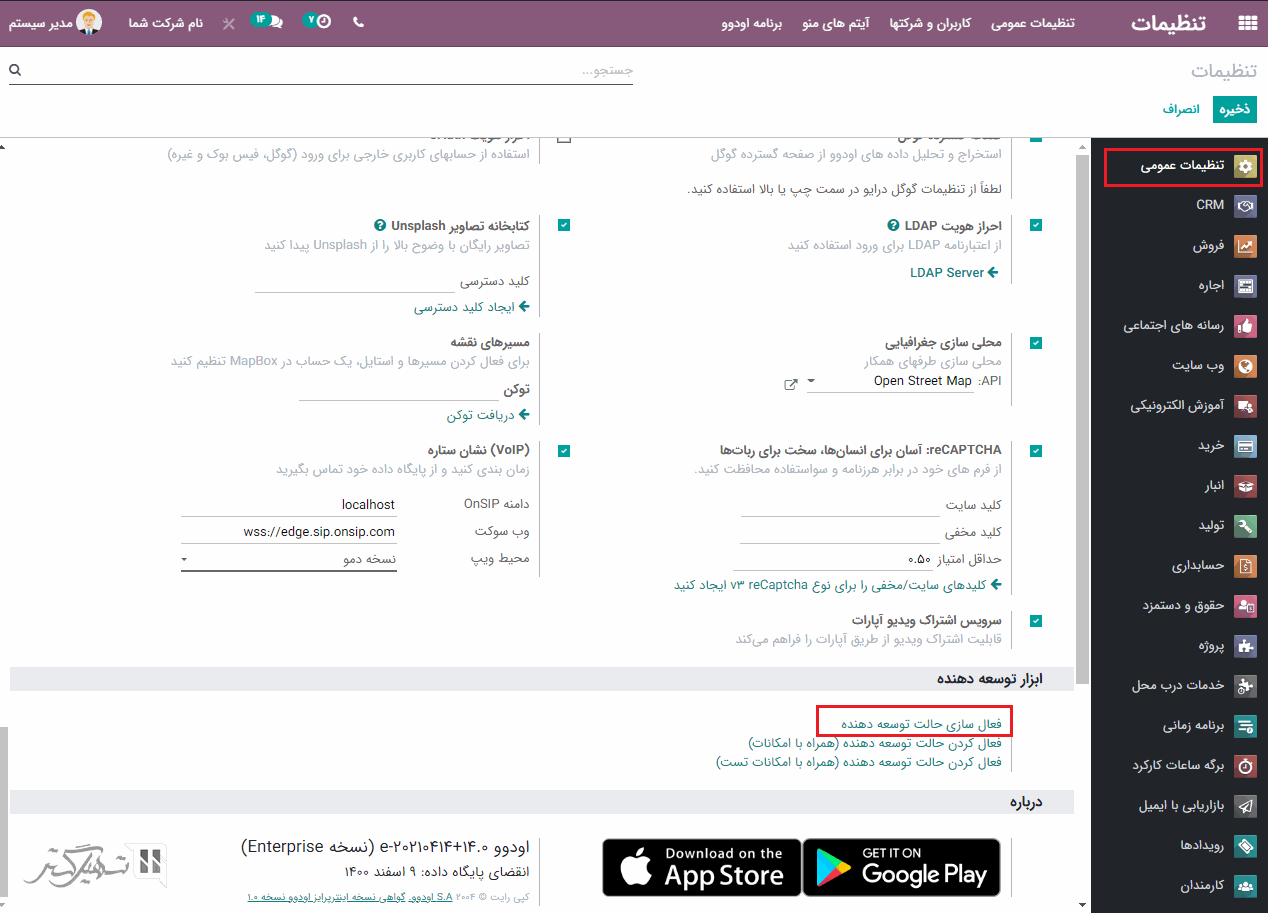1268x913 pixels.
Task: Click the OnSIP domain localhost field
Action: [289, 505]
